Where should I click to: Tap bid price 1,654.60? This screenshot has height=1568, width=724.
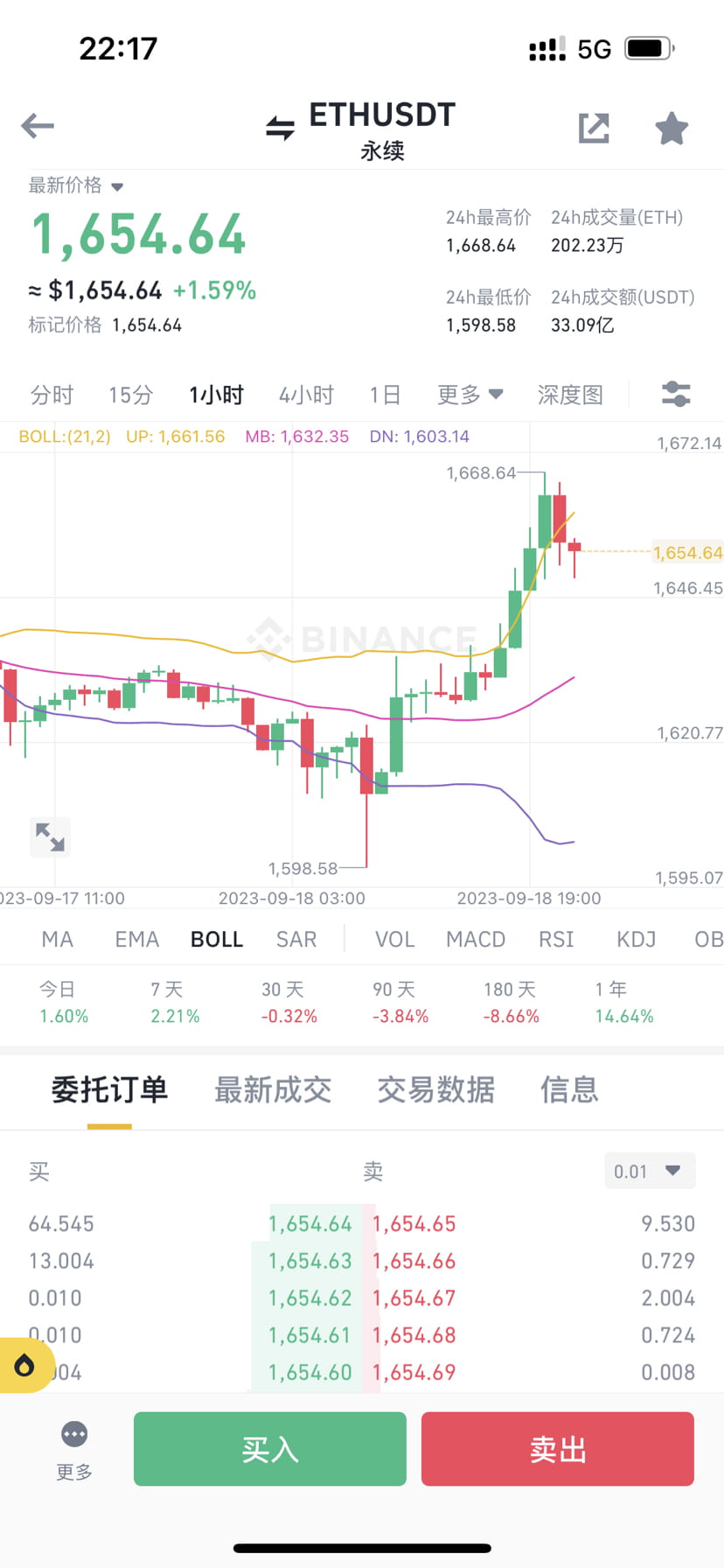click(310, 1373)
